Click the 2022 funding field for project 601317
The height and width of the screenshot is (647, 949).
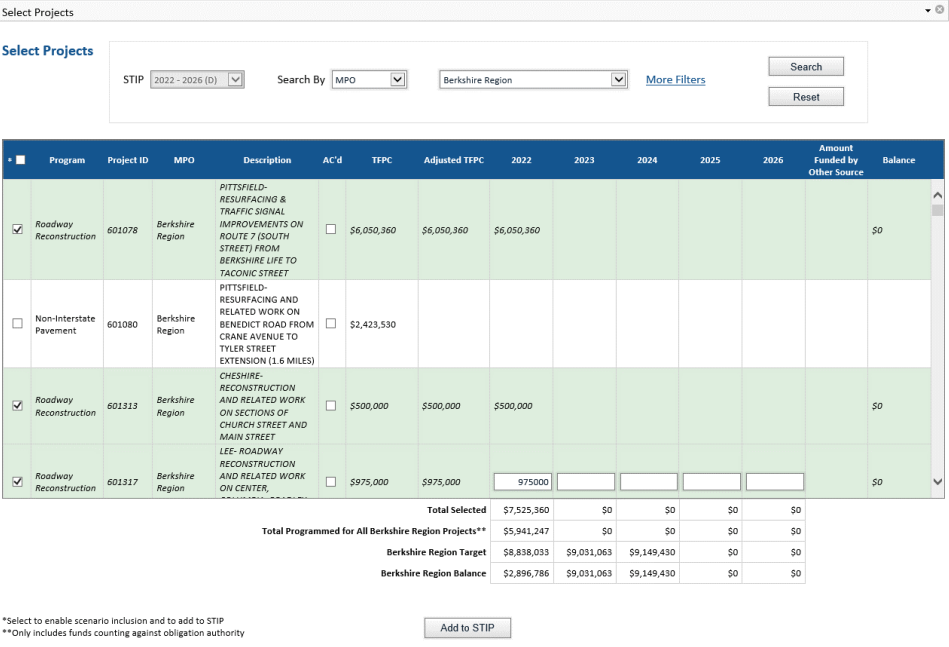tap(522, 481)
